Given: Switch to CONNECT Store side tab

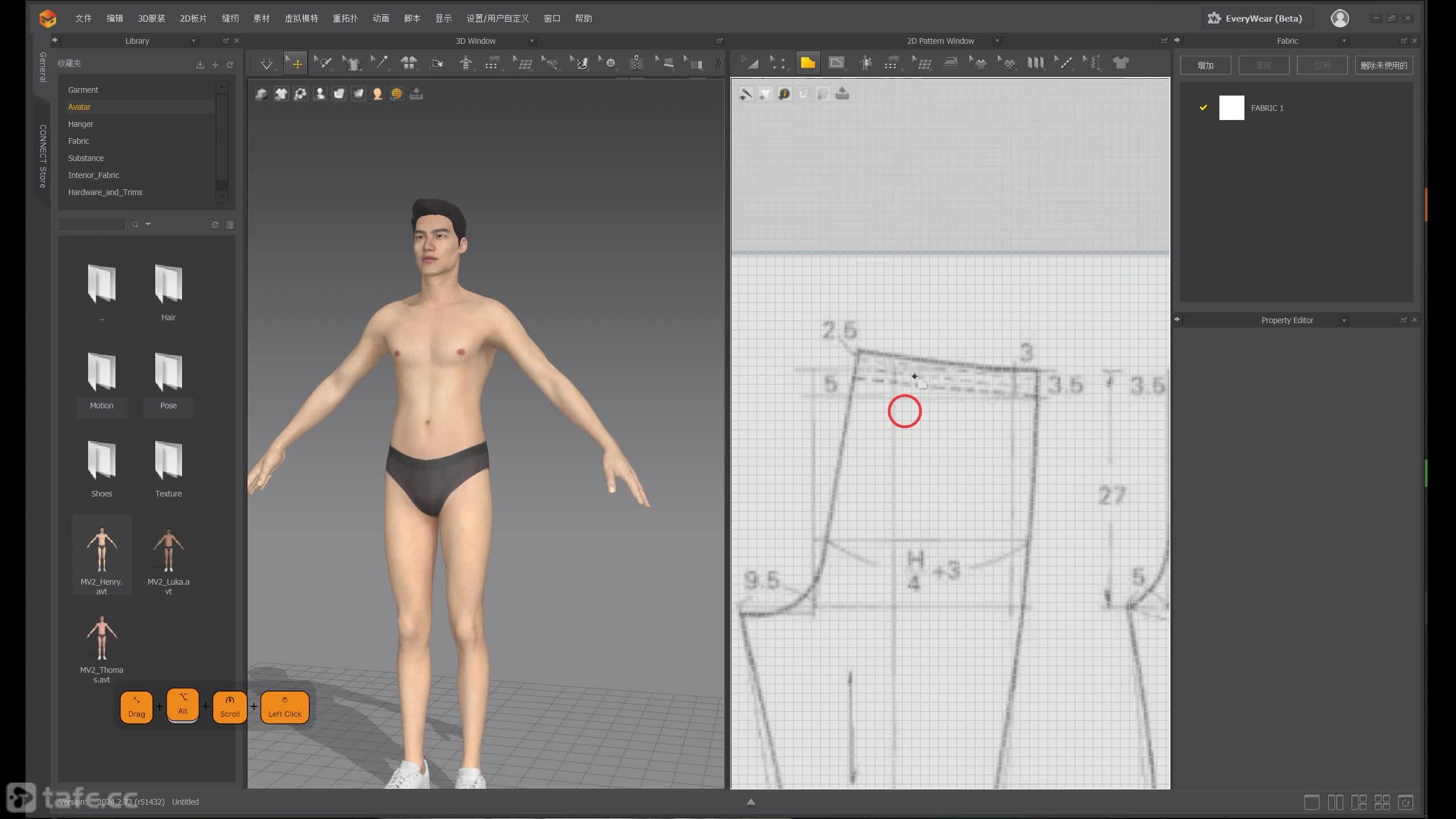Looking at the screenshot, I should pyautogui.click(x=43, y=156).
